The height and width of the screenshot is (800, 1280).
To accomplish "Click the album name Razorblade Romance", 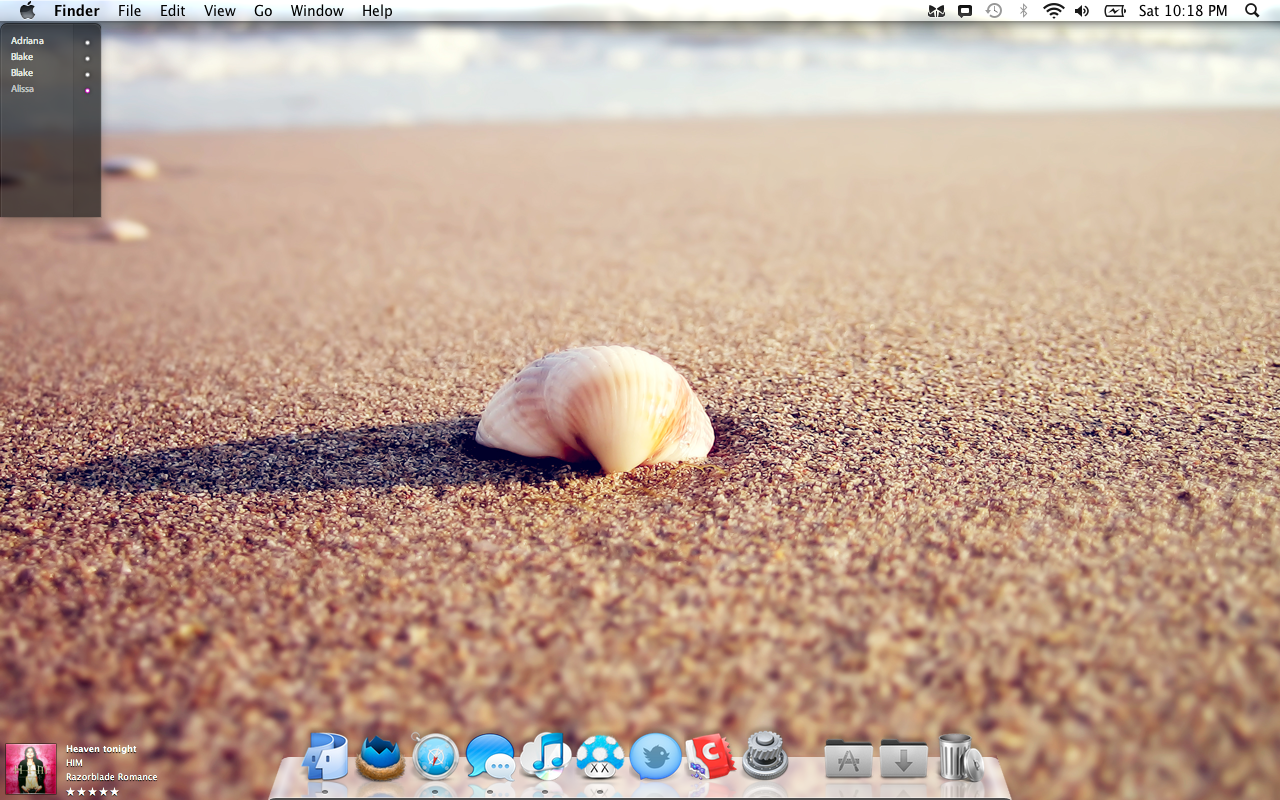I will (x=112, y=777).
